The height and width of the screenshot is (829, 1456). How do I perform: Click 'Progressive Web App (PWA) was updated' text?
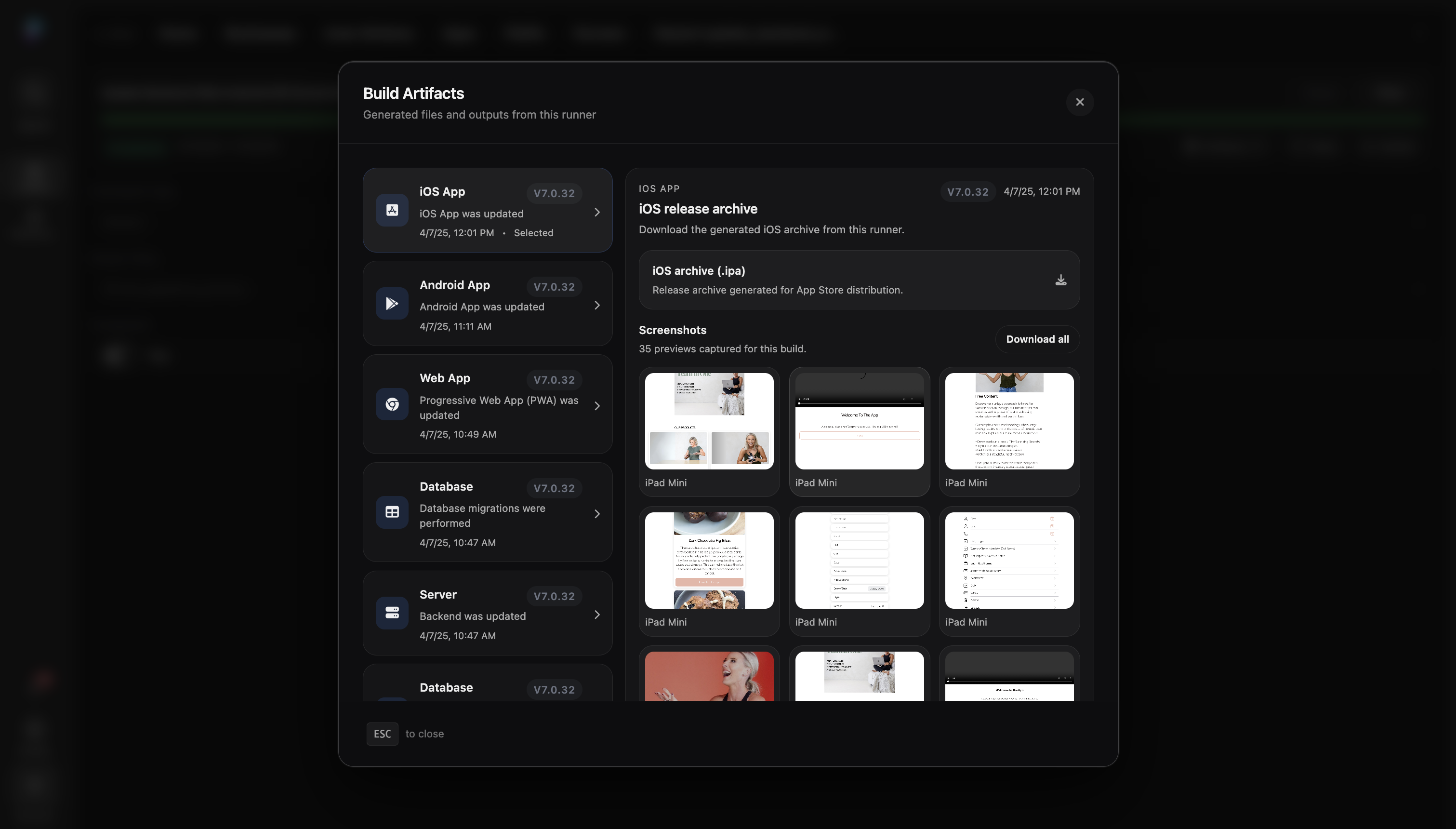coord(499,408)
